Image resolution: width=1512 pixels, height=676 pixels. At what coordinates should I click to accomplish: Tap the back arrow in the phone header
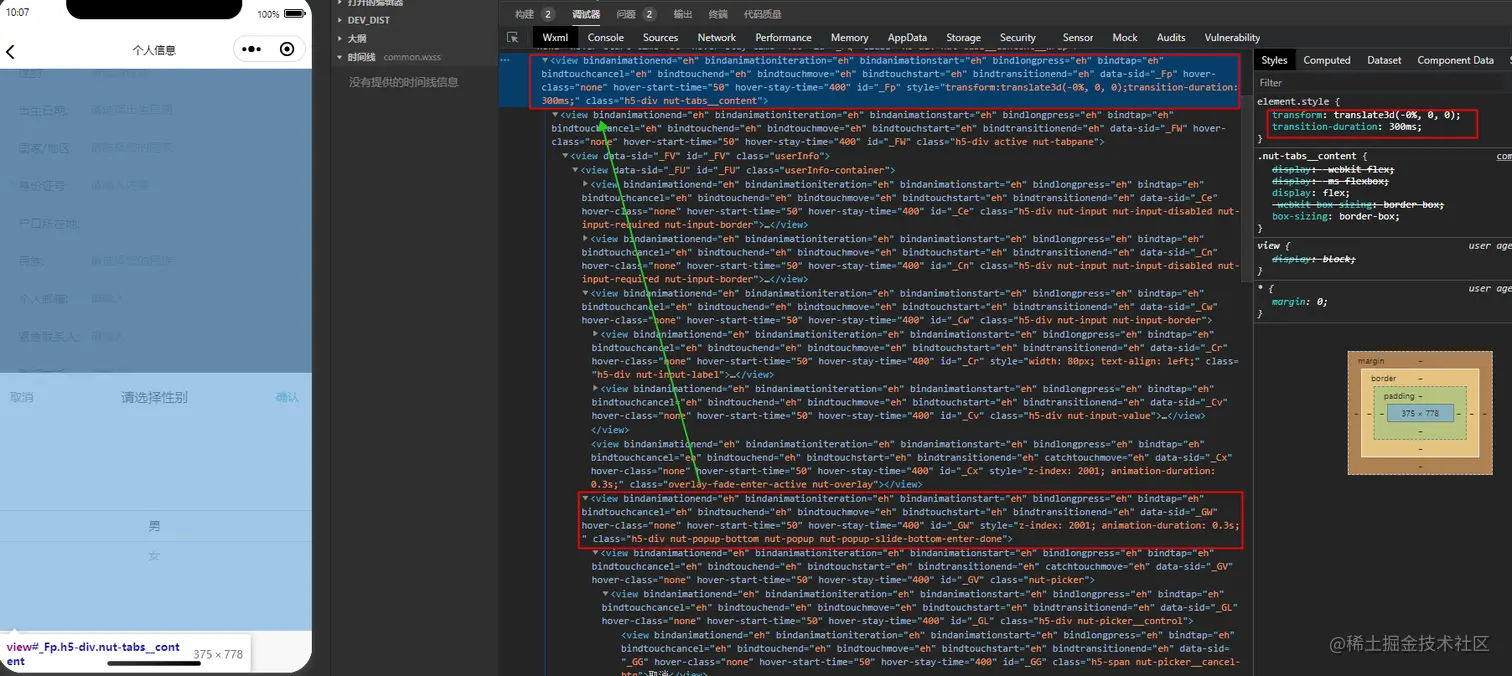point(11,51)
